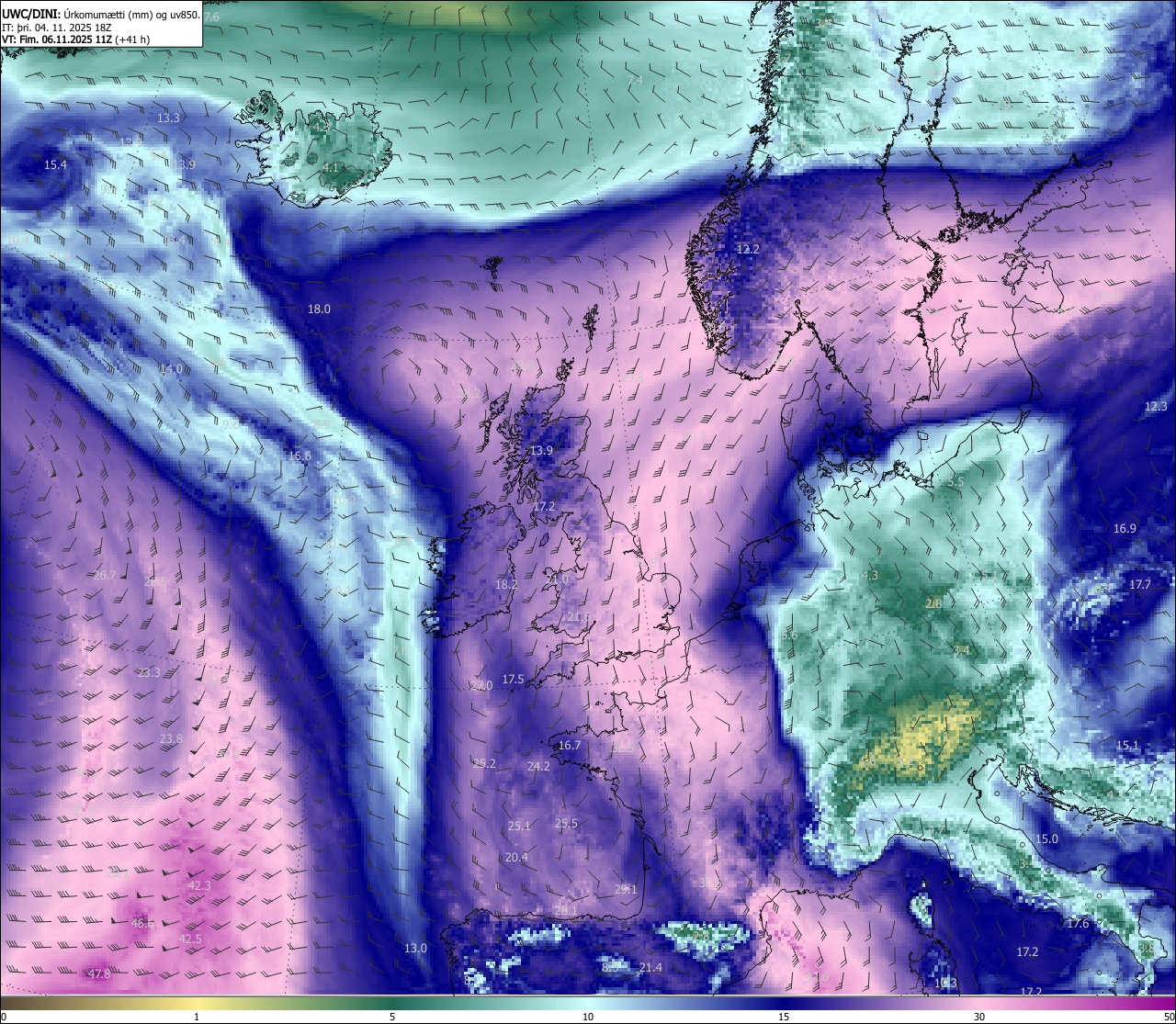Click the legend tick label "5"
The width and height of the screenshot is (1176, 1024).
[392, 1017]
